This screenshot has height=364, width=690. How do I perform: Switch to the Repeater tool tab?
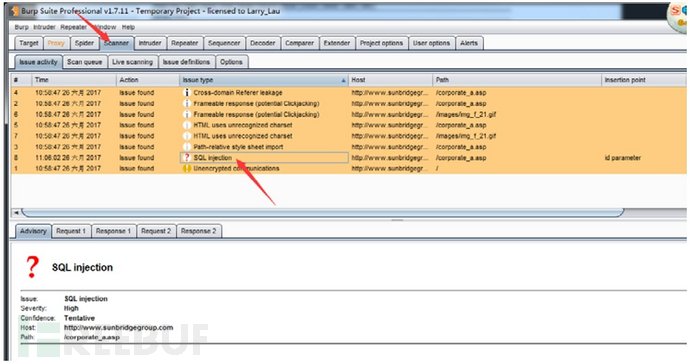click(184, 43)
